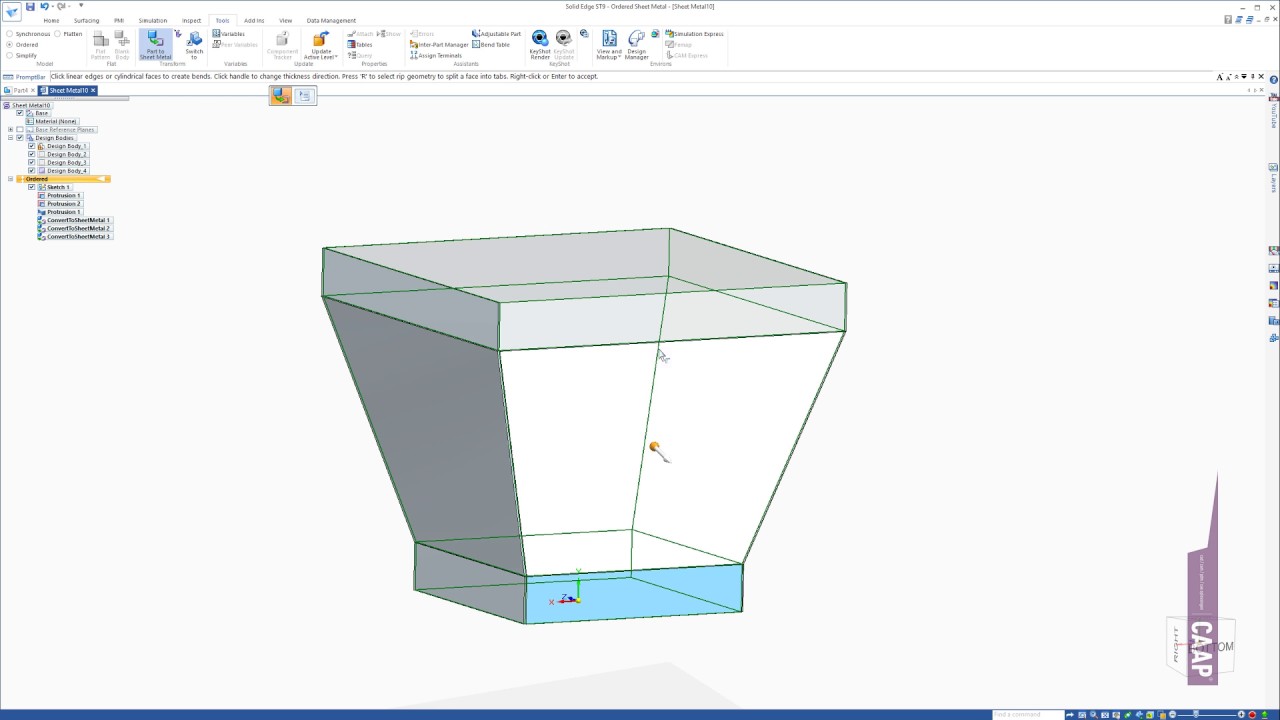This screenshot has width=1280, height=720.
Task: Open the View and Markup dropdown
Action: (x=608, y=45)
